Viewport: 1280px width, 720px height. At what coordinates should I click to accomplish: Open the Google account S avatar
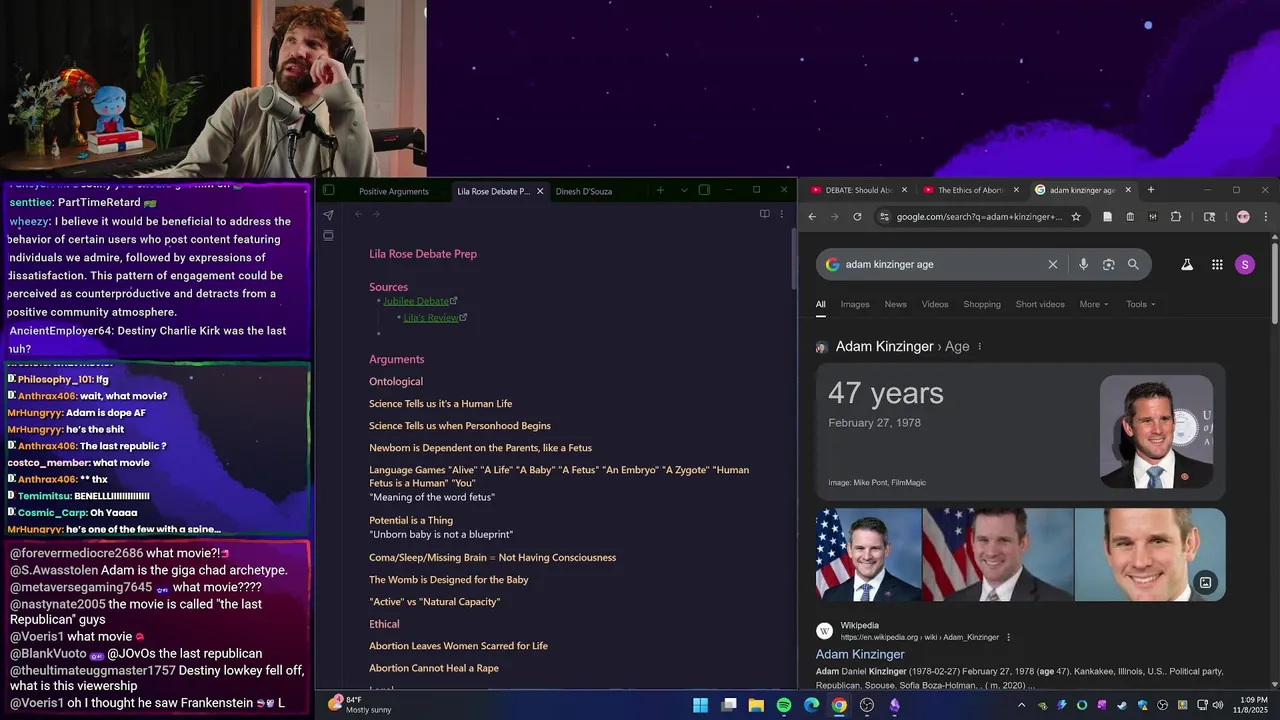pyautogui.click(x=1245, y=264)
